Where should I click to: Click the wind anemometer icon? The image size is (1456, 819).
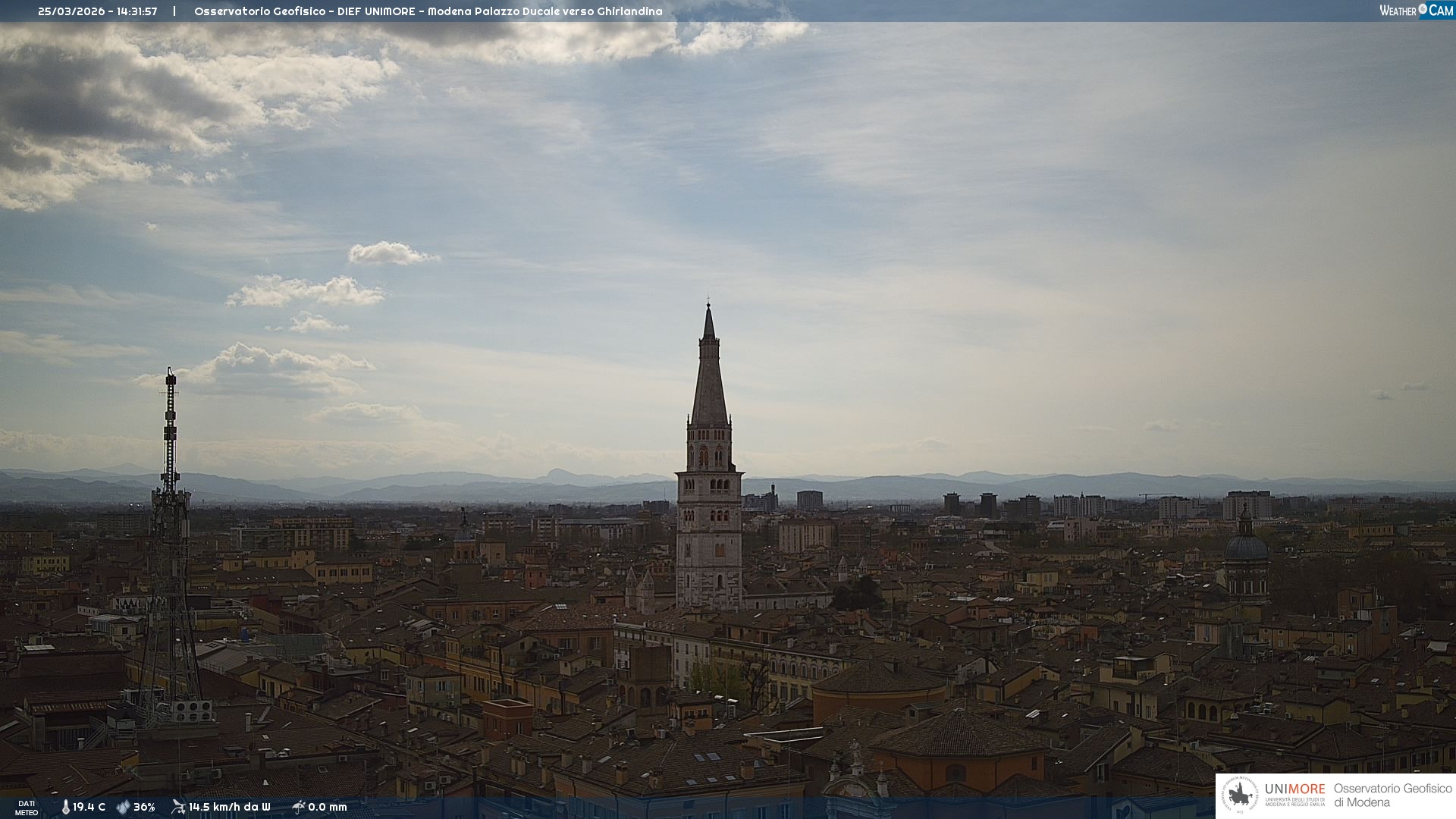pos(178,807)
